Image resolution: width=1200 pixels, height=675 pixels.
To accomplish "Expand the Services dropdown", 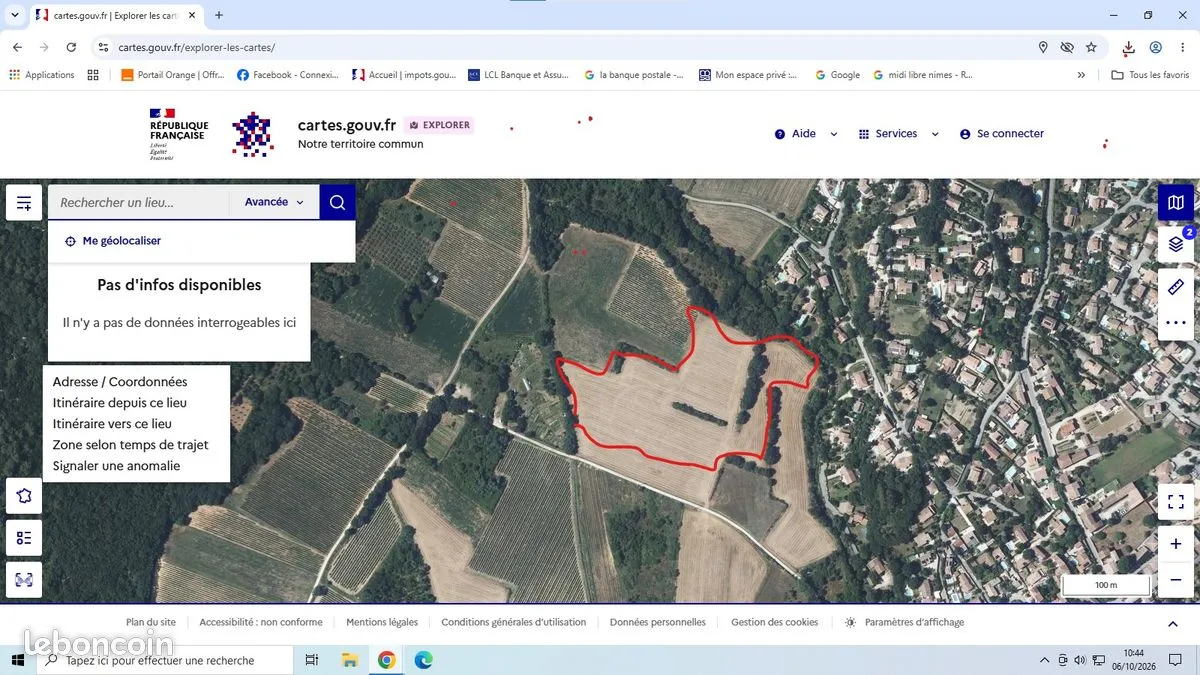I will click(899, 134).
